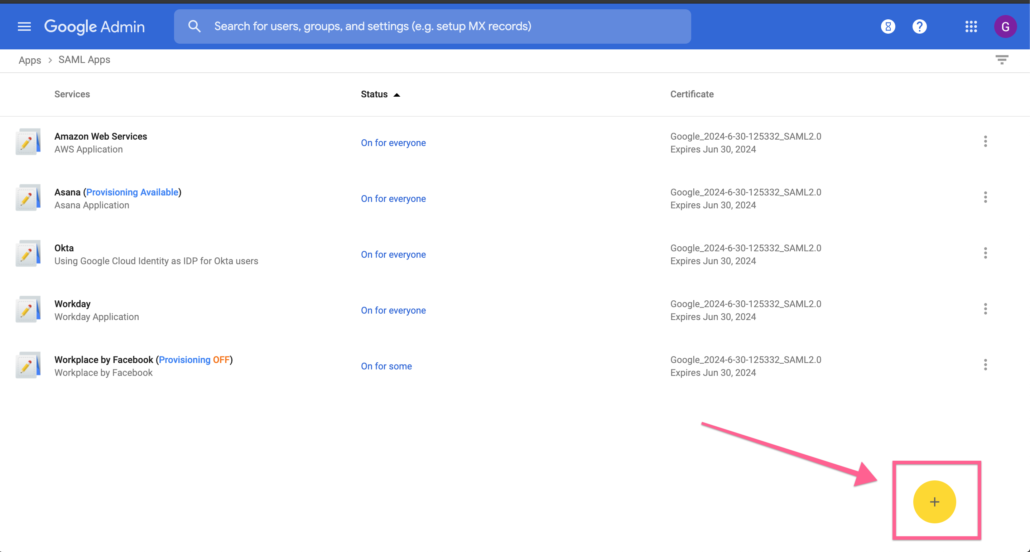Viewport: 1030px width, 552px height.
Task: Click the filter list icon
Action: tap(1002, 60)
